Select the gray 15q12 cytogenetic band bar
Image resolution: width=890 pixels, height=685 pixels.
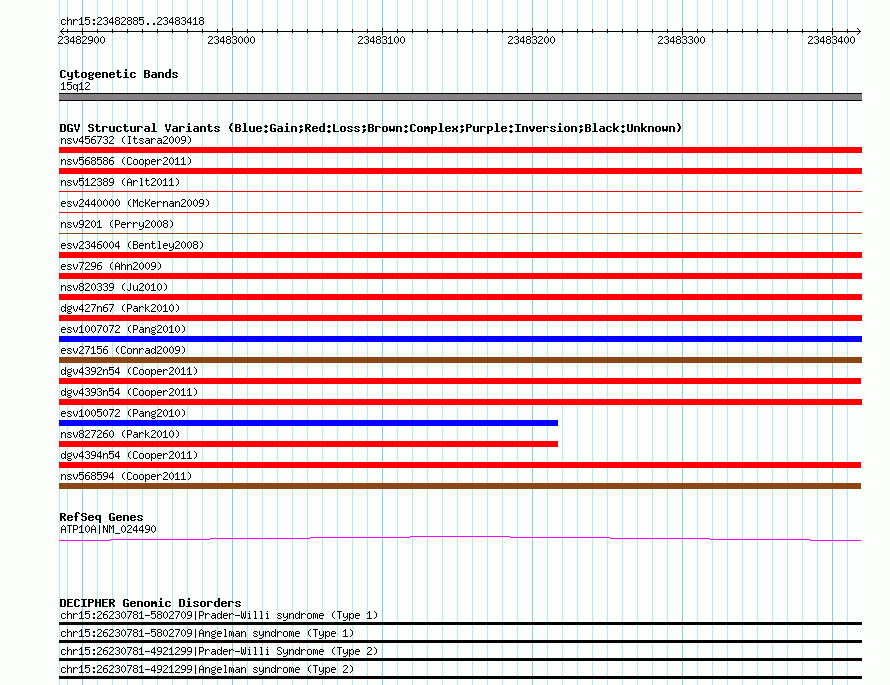[x=460, y=97]
